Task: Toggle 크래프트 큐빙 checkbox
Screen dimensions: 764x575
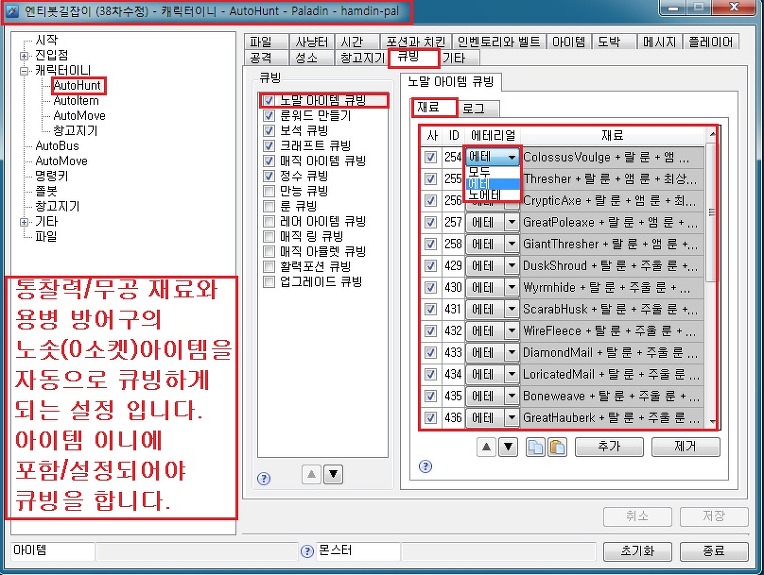Action: tap(268, 146)
